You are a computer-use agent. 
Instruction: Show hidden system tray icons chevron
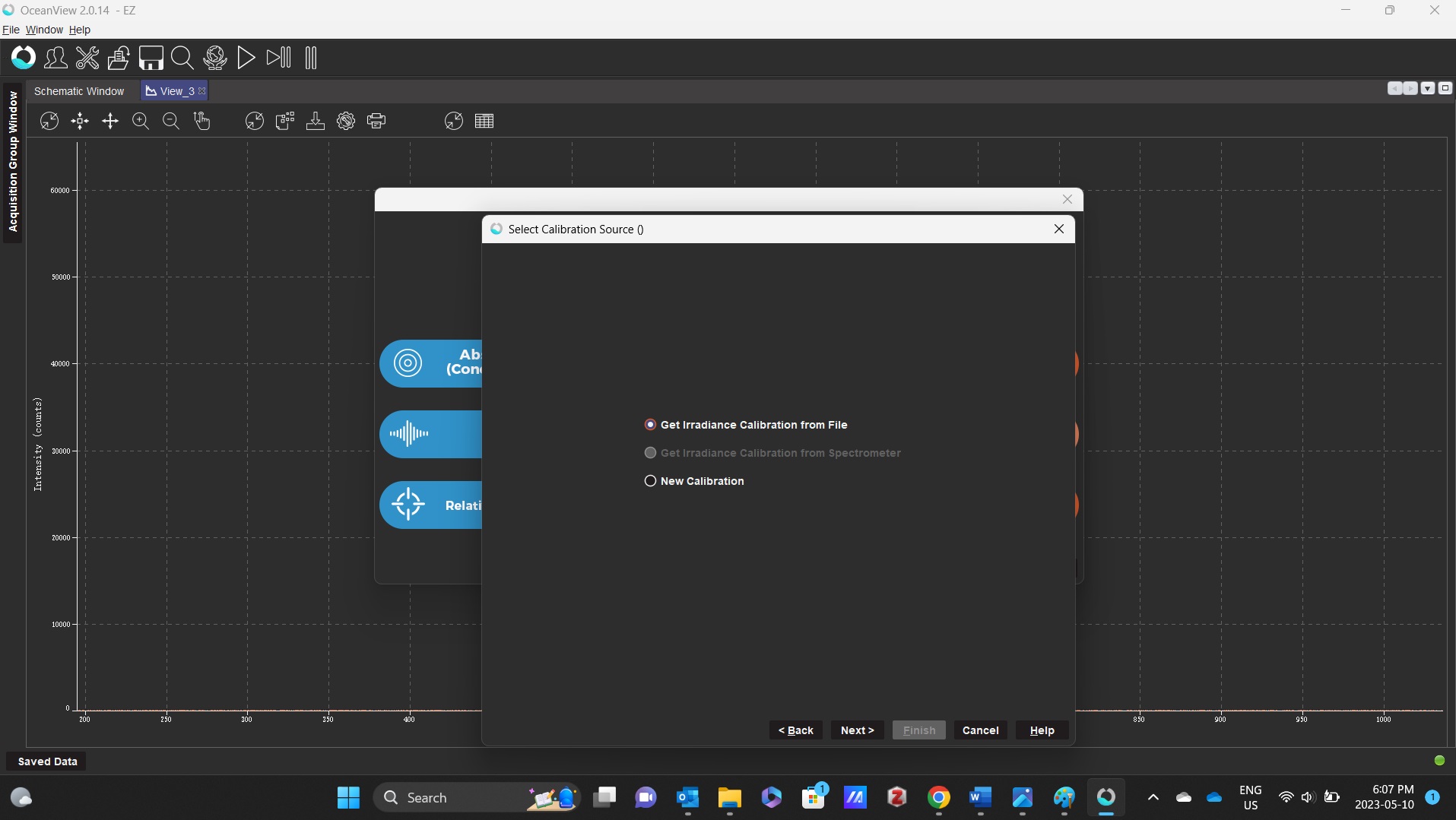(1153, 797)
